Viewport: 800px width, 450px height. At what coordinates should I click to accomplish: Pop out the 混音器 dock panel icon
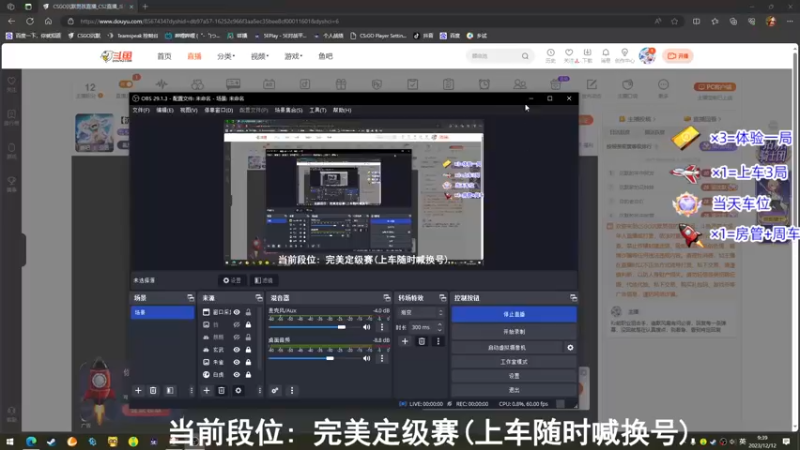click(387, 298)
